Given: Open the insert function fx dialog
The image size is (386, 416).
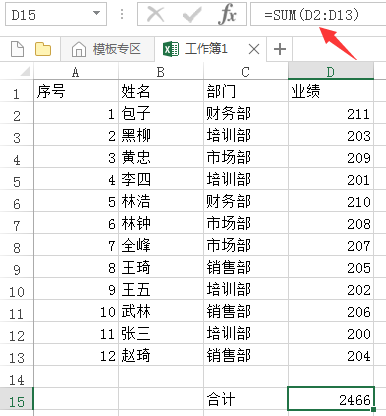Looking at the screenshot, I should coord(228,14).
